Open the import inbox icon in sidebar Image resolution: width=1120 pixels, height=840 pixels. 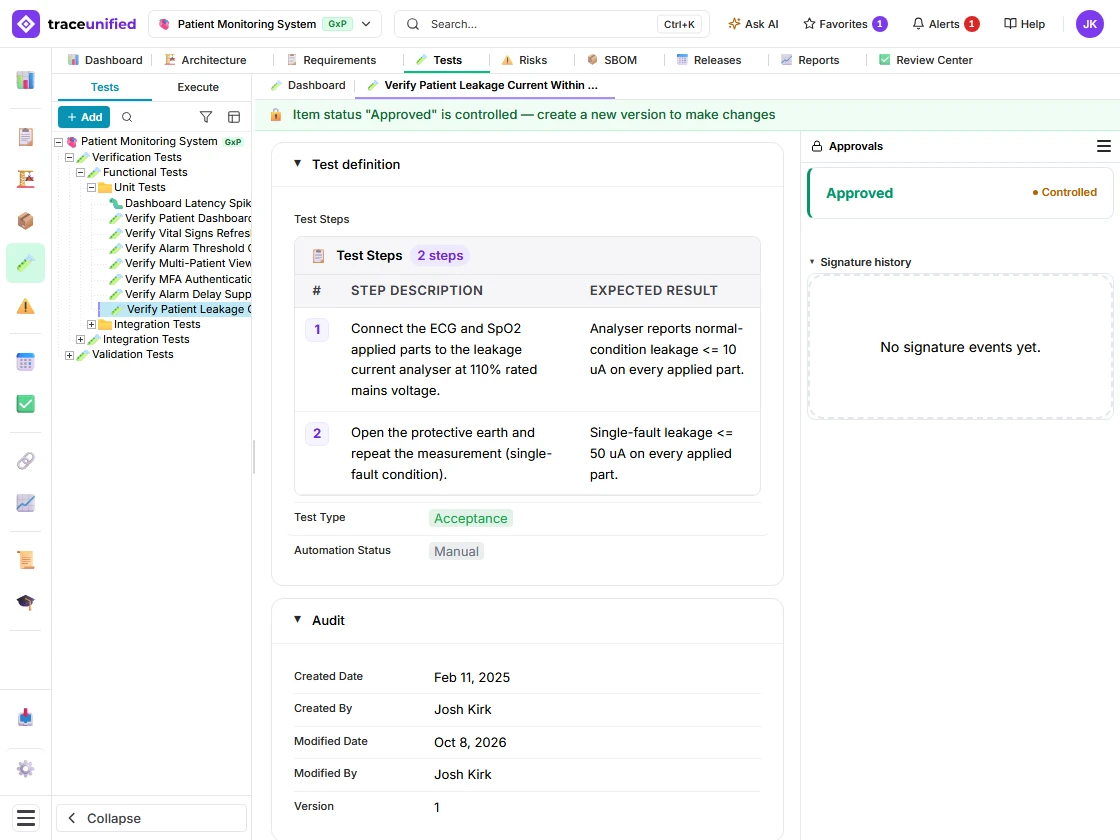[26, 717]
